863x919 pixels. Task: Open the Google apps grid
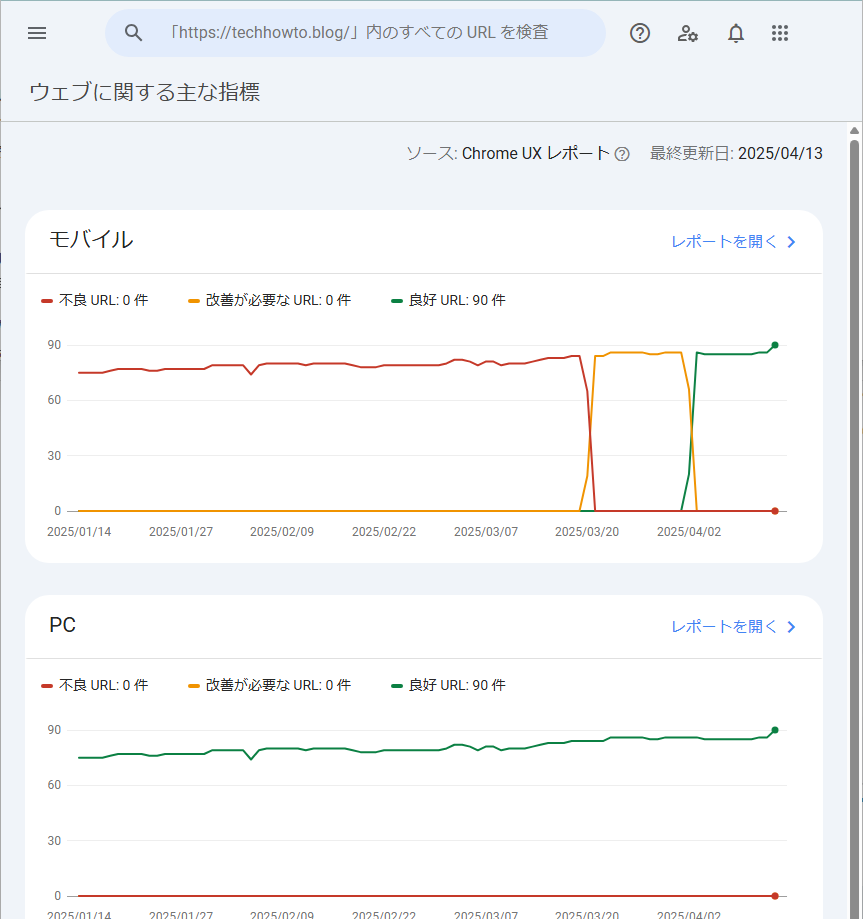pos(780,33)
